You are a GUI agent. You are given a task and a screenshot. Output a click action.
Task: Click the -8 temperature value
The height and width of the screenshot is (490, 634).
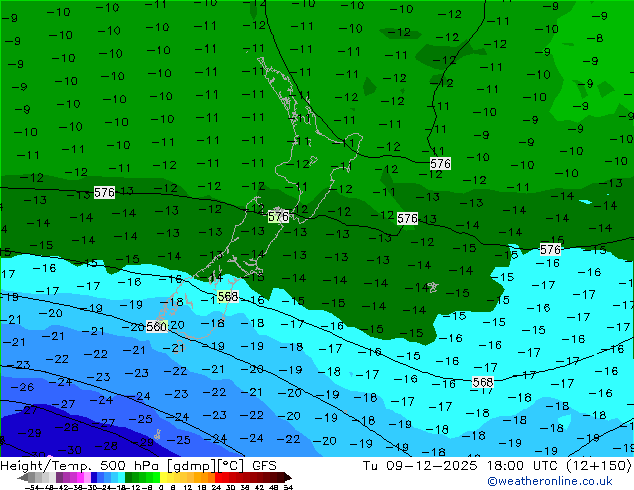pyautogui.click(x=595, y=38)
